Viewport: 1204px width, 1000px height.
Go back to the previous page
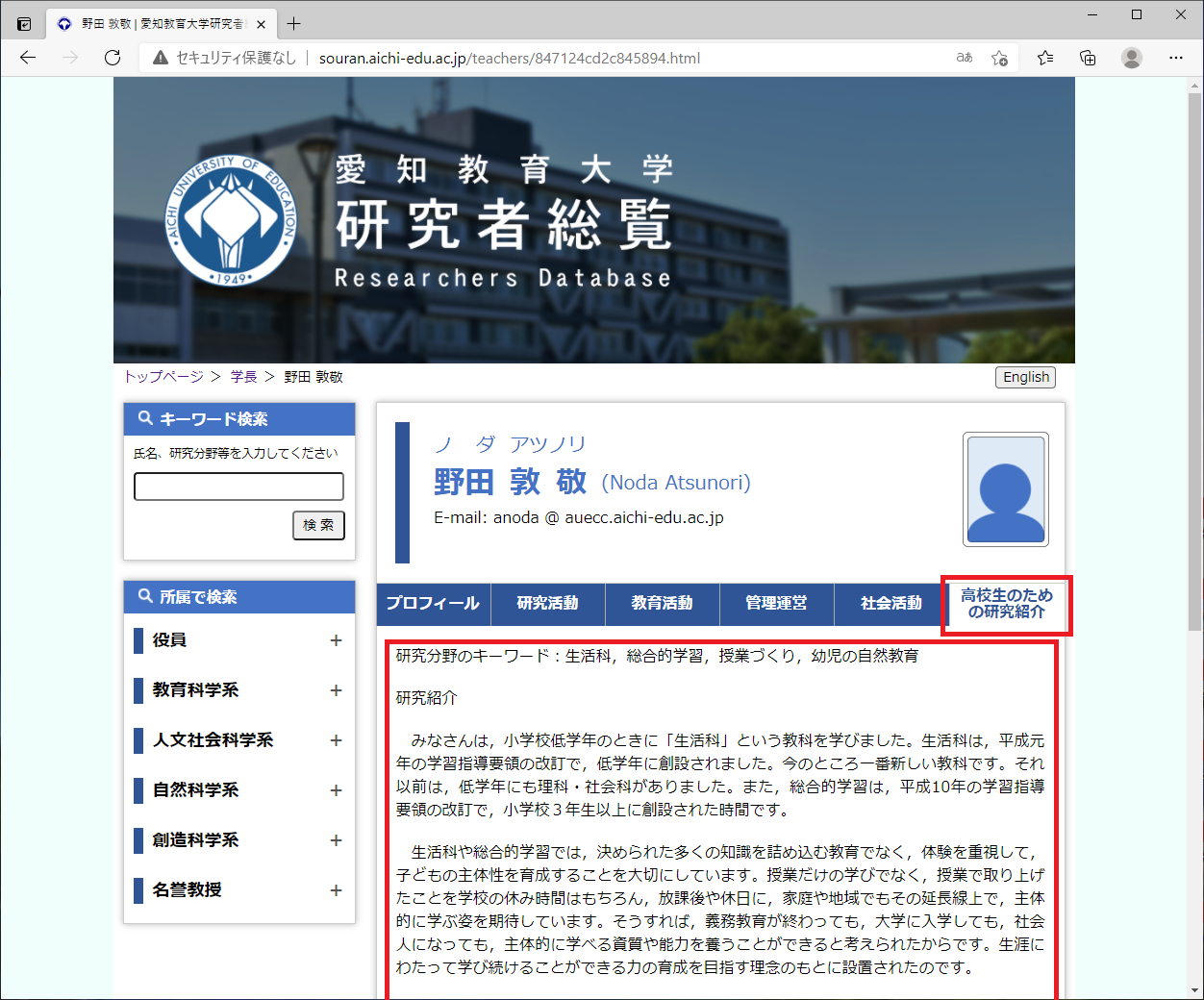[28, 58]
